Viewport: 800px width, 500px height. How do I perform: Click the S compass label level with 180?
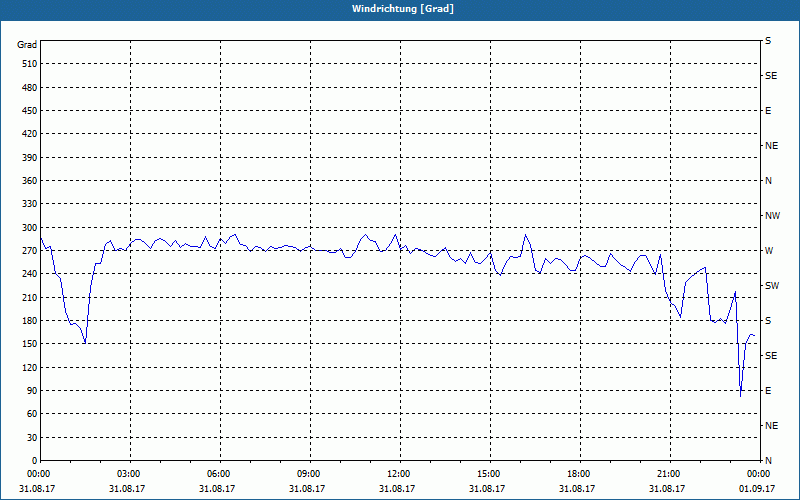click(x=768, y=321)
